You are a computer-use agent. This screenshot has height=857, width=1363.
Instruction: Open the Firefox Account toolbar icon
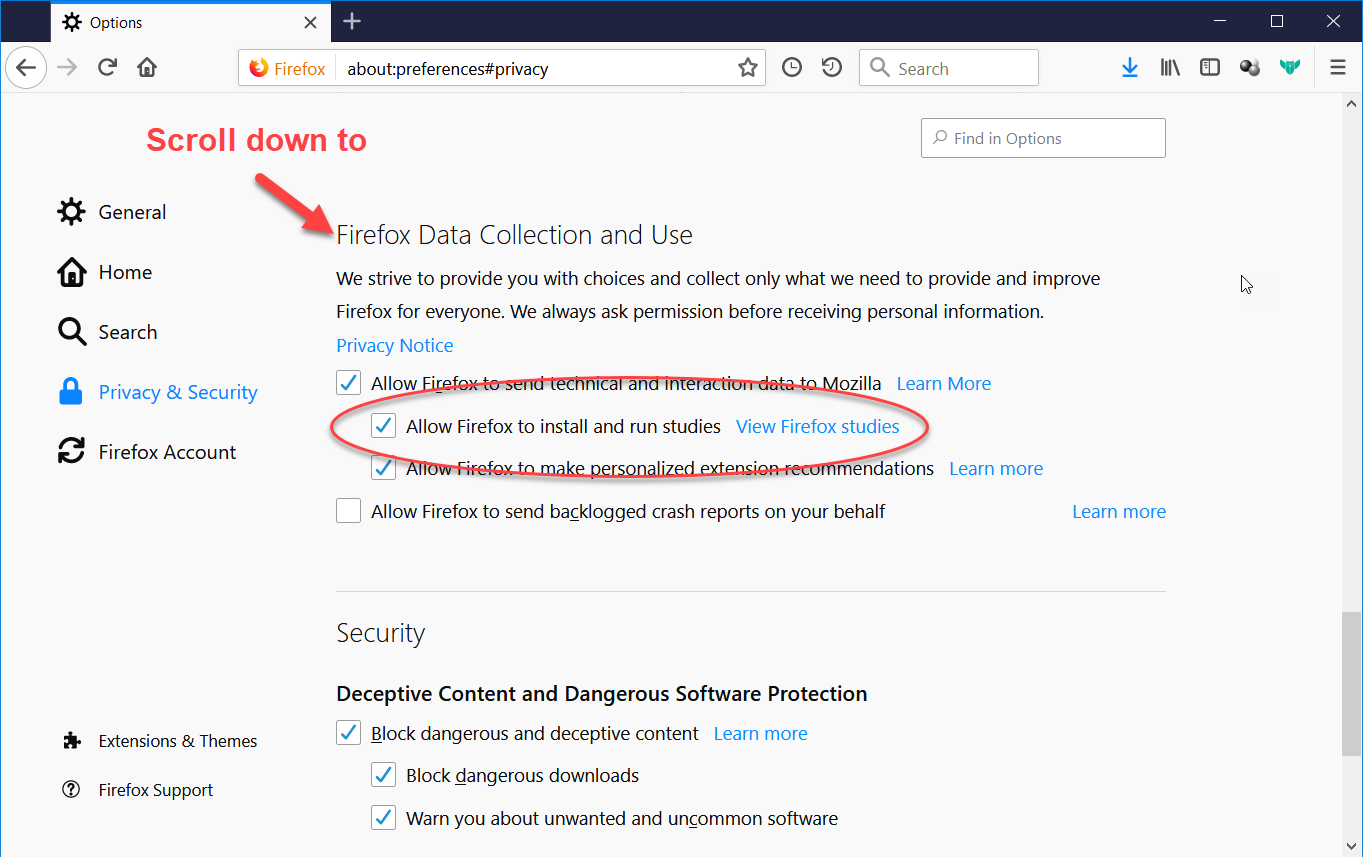1249,67
